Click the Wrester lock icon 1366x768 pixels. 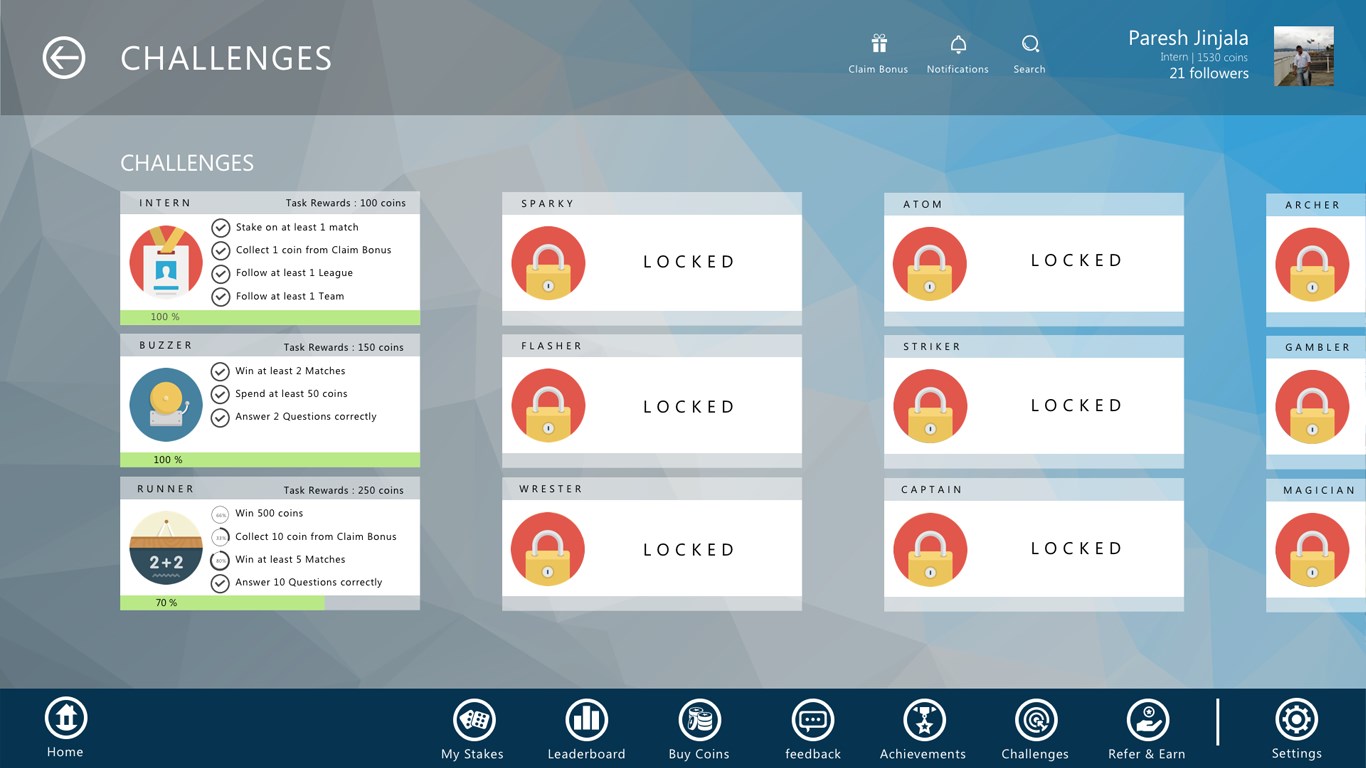[548, 549]
